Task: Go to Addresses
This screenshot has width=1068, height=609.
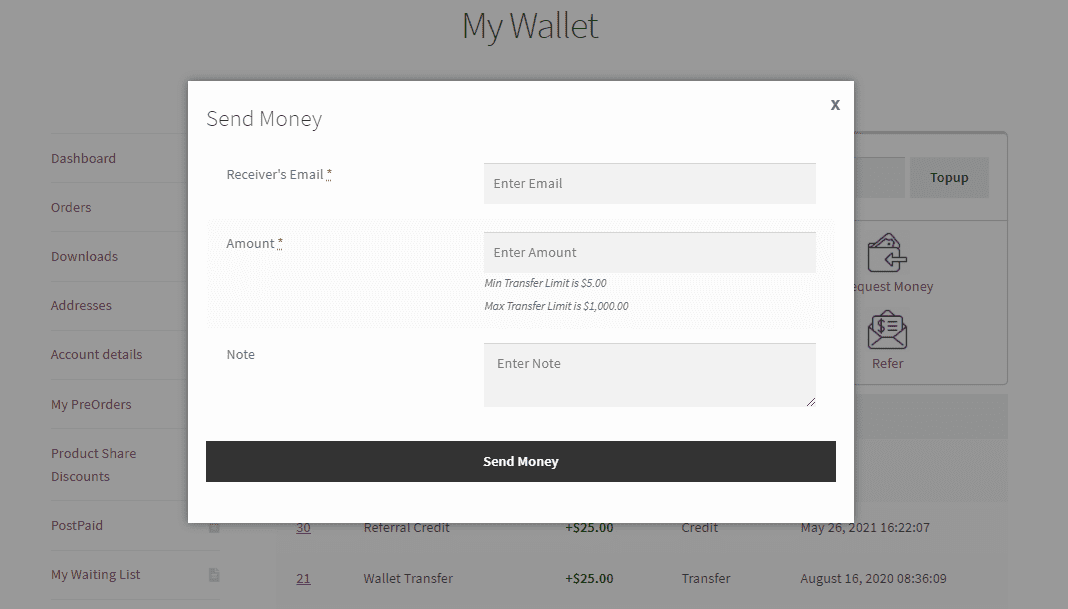Action: 79,305
